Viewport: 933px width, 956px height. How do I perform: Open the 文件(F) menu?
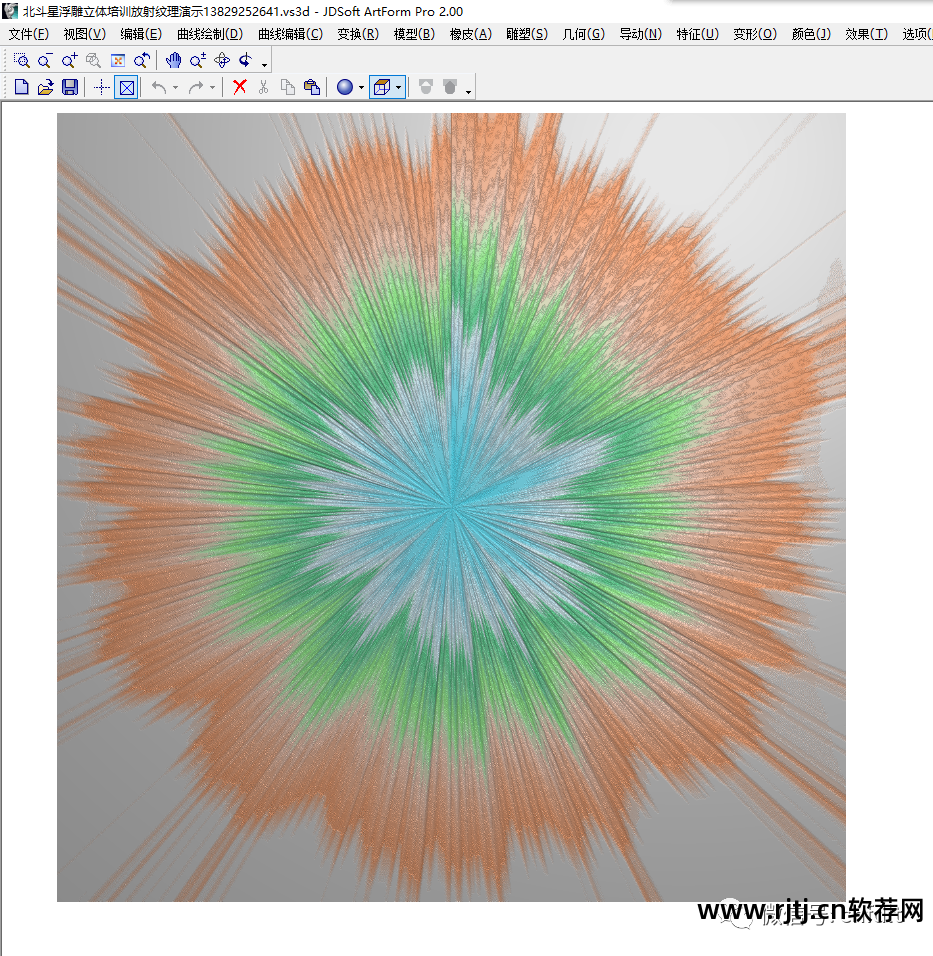click(28, 34)
